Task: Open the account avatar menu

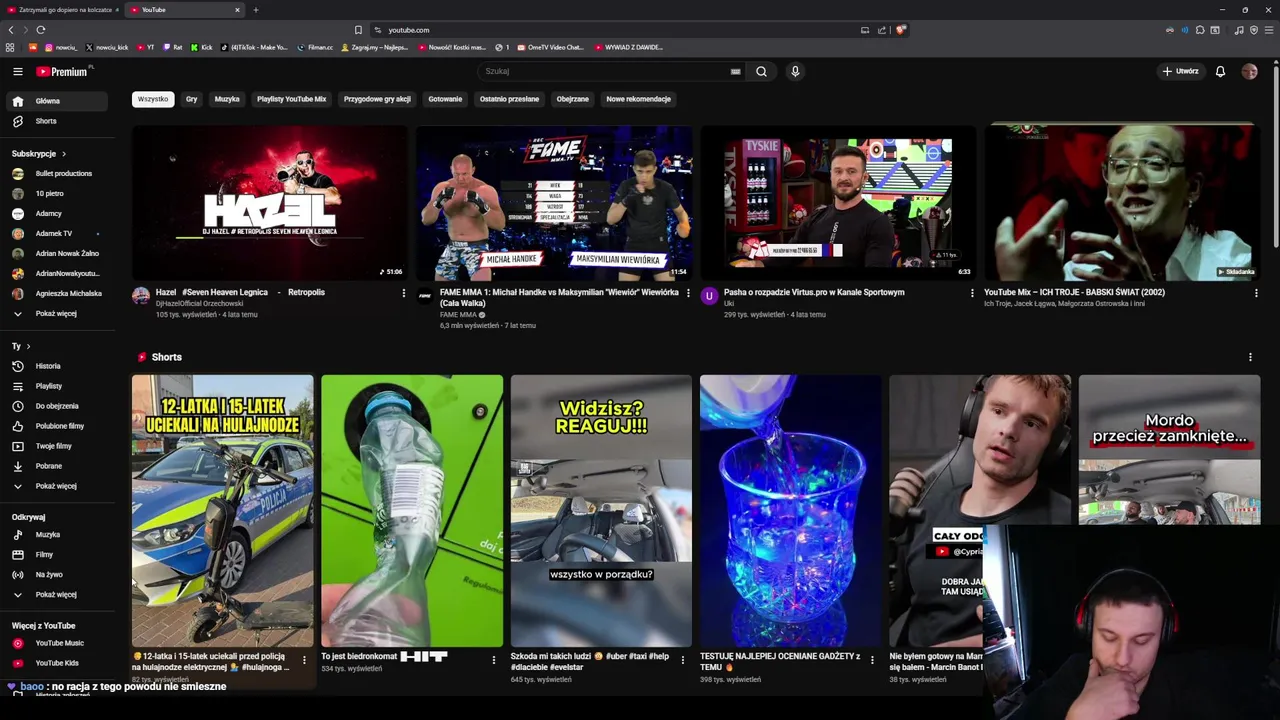Action: point(1249,71)
